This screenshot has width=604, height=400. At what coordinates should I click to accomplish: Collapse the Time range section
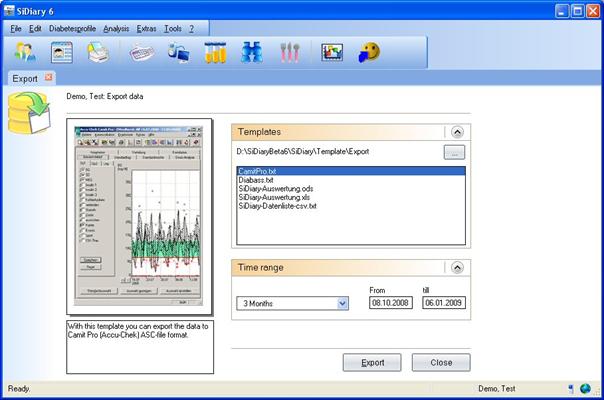click(x=457, y=267)
